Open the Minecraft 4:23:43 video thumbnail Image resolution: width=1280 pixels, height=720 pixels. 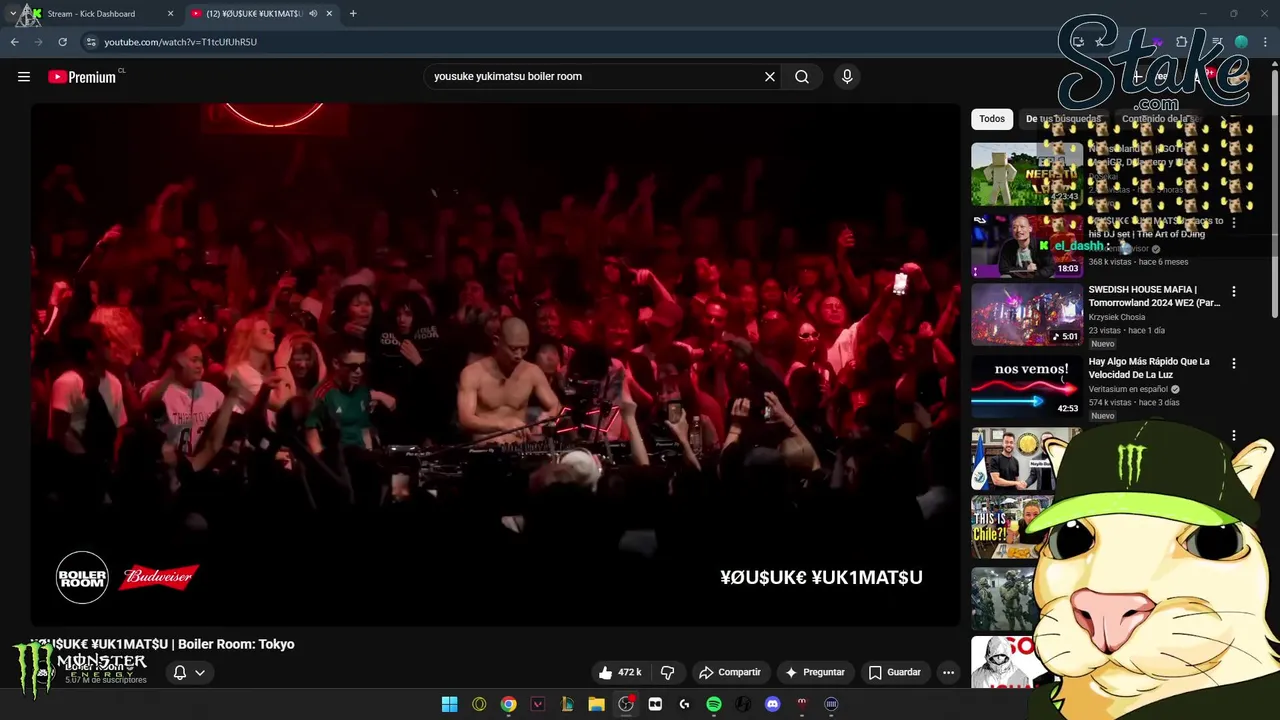point(1027,174)
